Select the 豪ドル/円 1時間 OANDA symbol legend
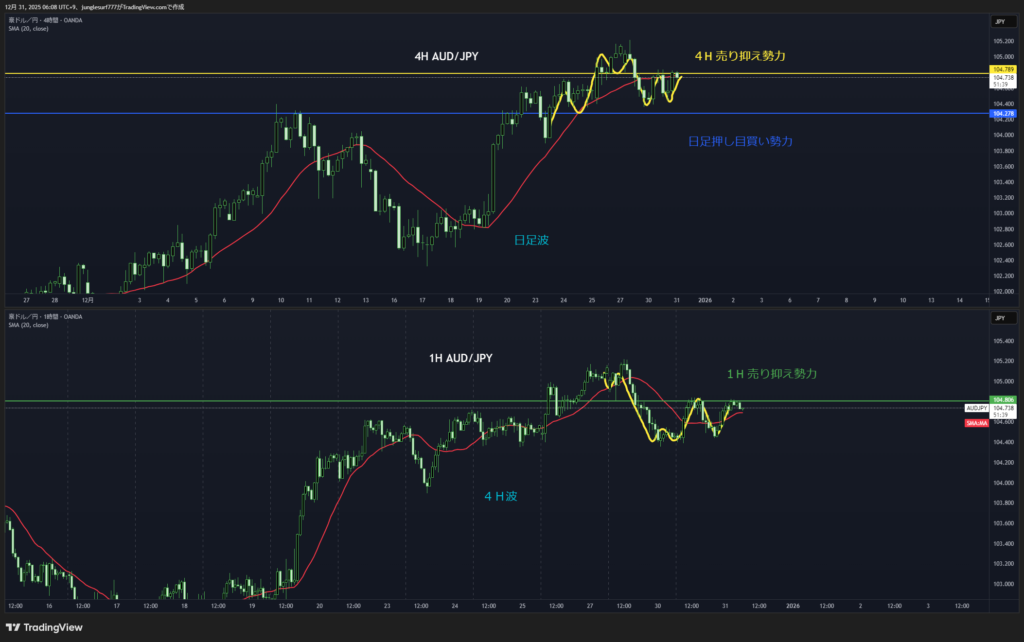The height and width of the screenshot is (642, 1024). click(44, 317)
